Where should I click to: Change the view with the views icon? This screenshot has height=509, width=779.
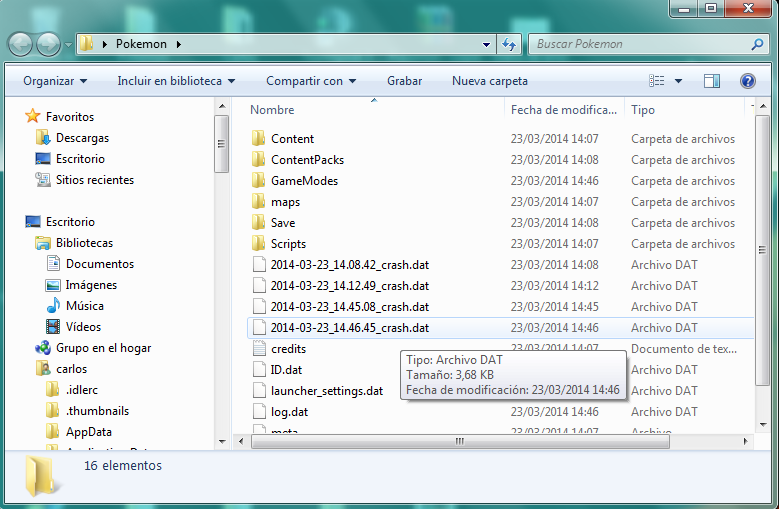pyautogui.click(x=657, y=80)
